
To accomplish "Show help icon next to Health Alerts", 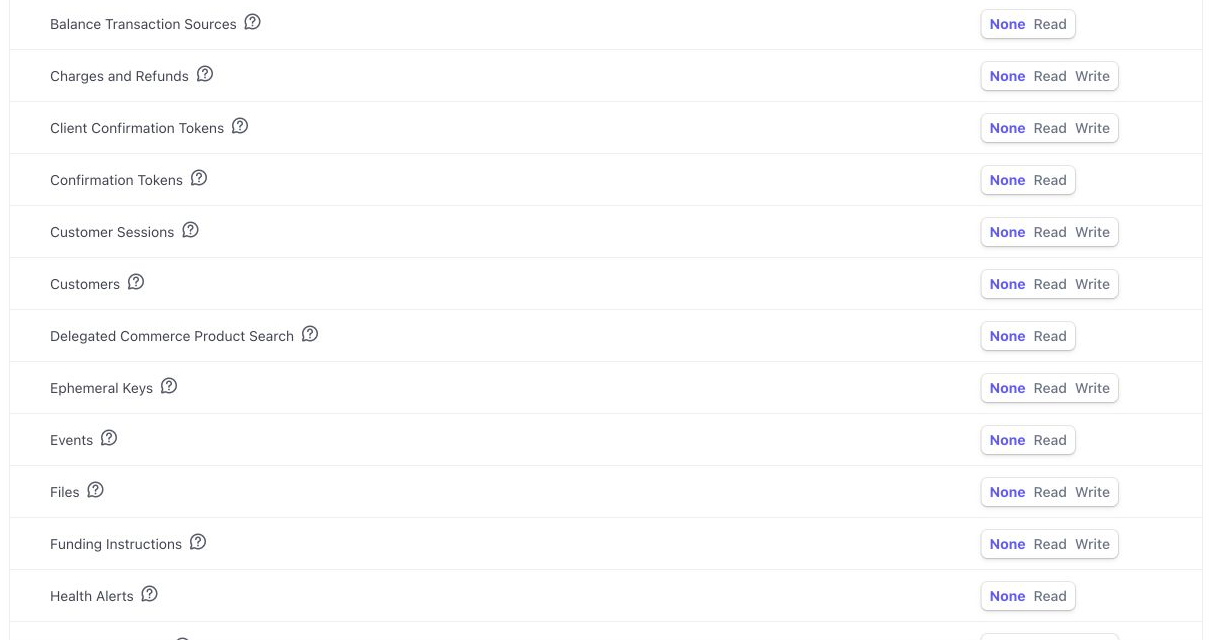I will coord(149,594).
